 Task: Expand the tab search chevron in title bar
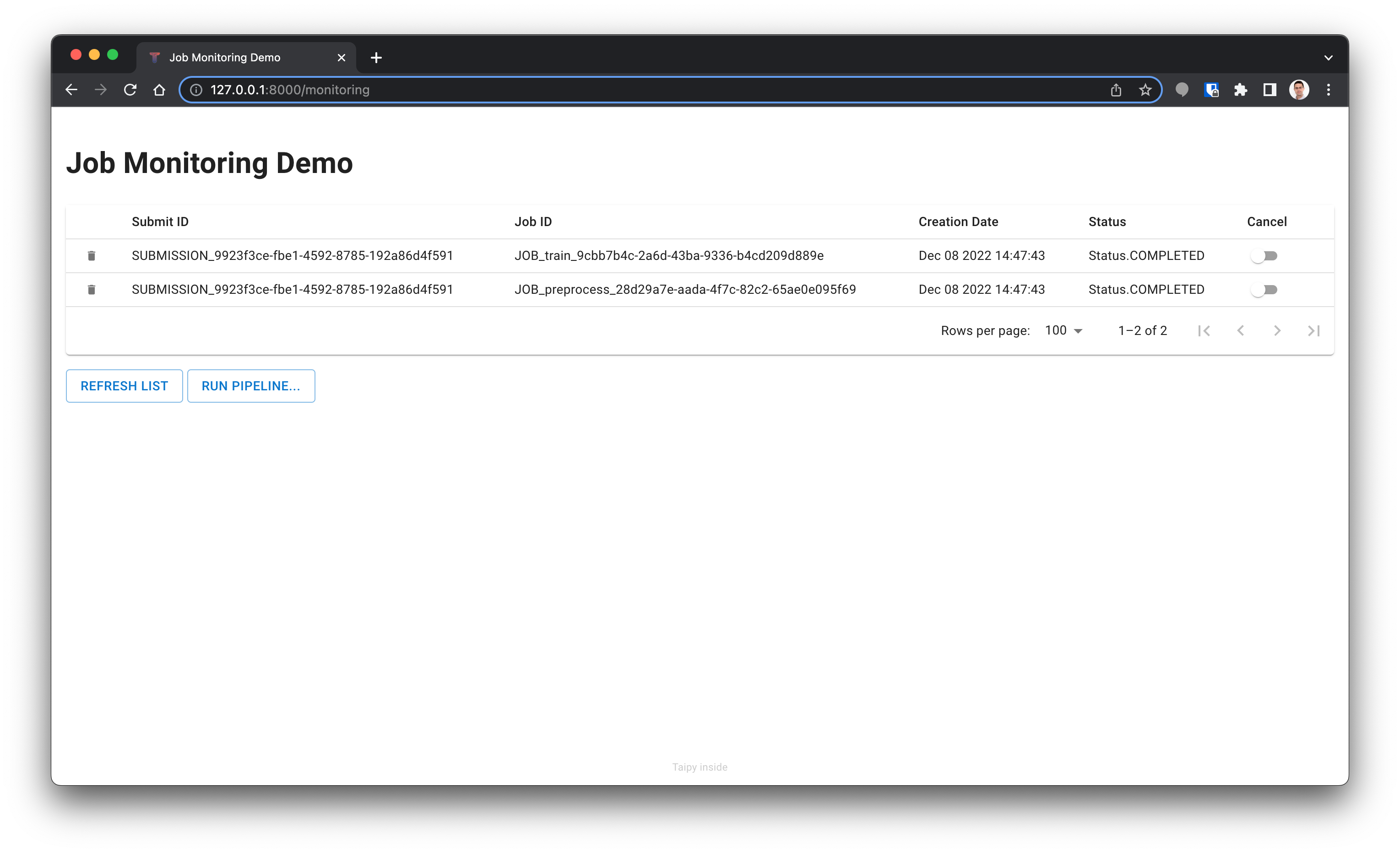point(1328,57)
